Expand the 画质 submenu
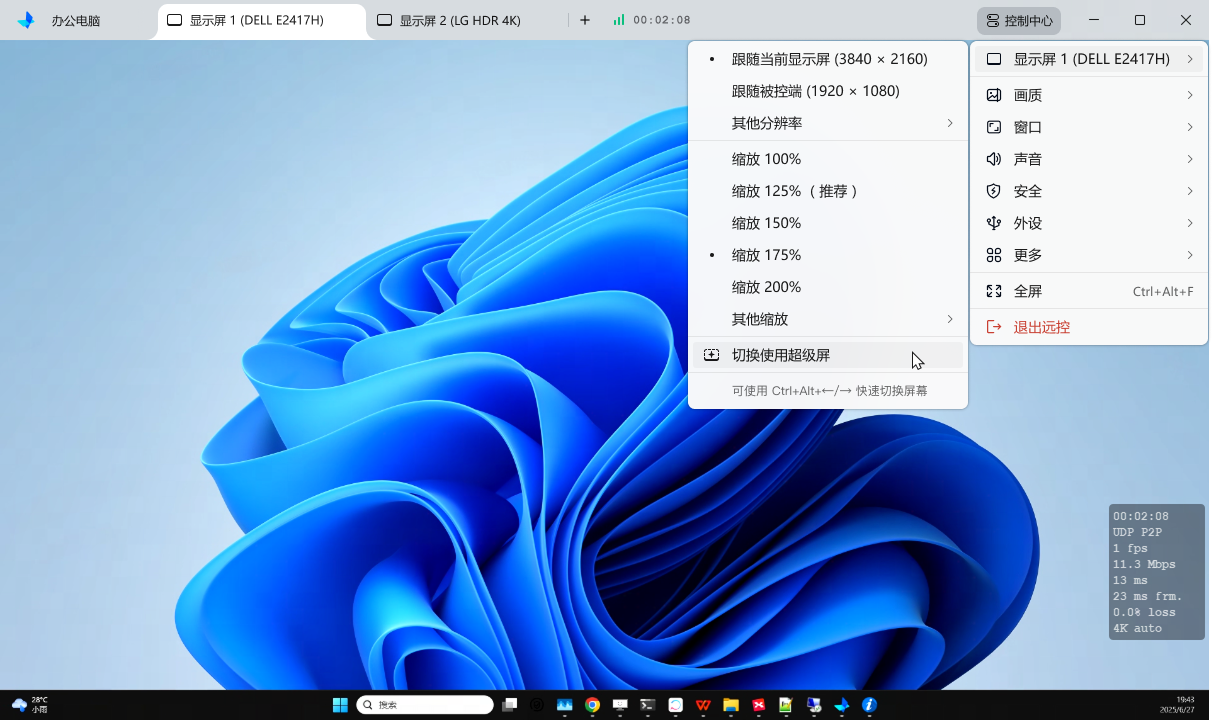 (x=1089, y=95)
